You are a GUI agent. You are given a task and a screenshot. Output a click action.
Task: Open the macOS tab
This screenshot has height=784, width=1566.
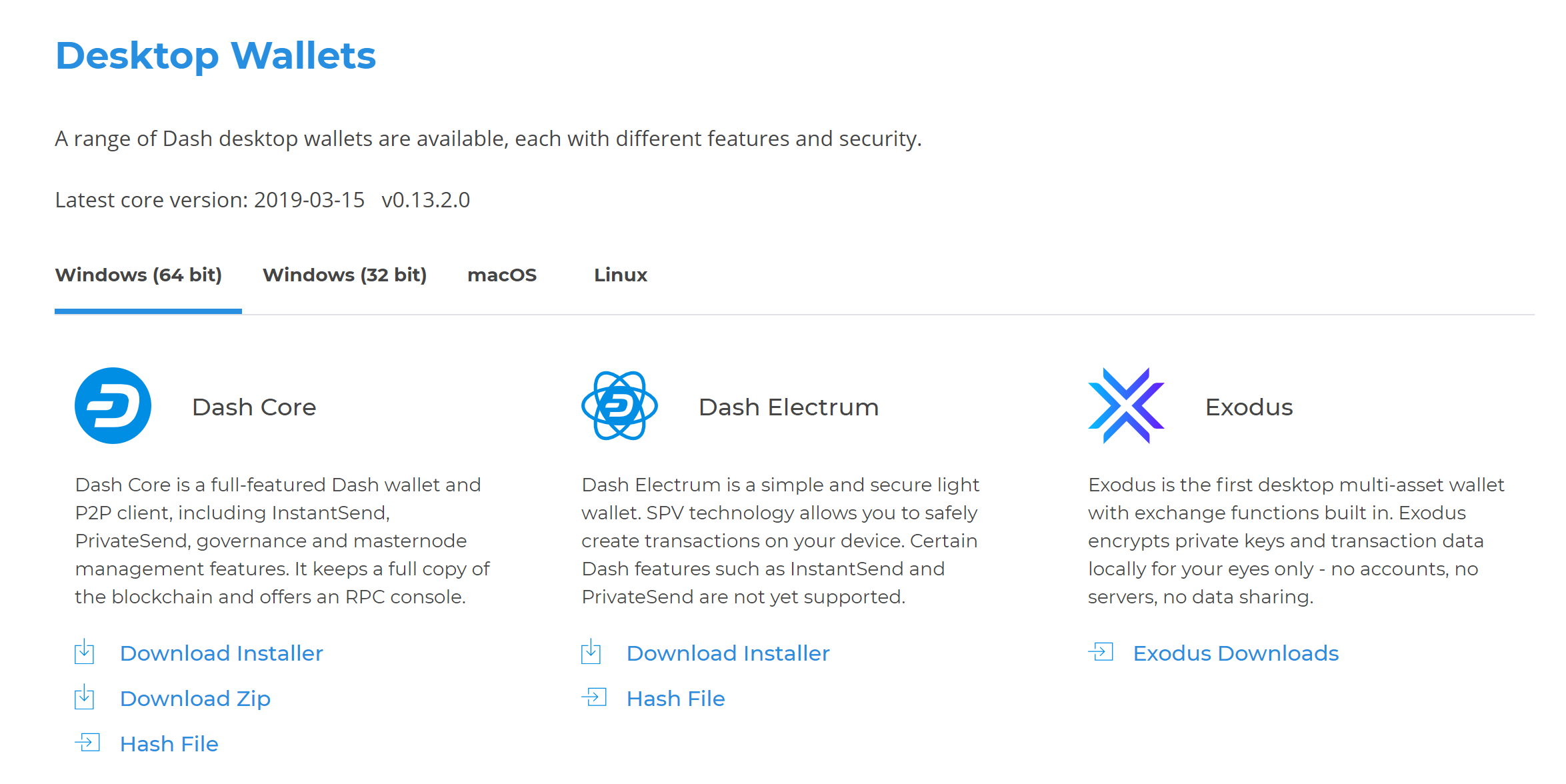pos(502,275)
